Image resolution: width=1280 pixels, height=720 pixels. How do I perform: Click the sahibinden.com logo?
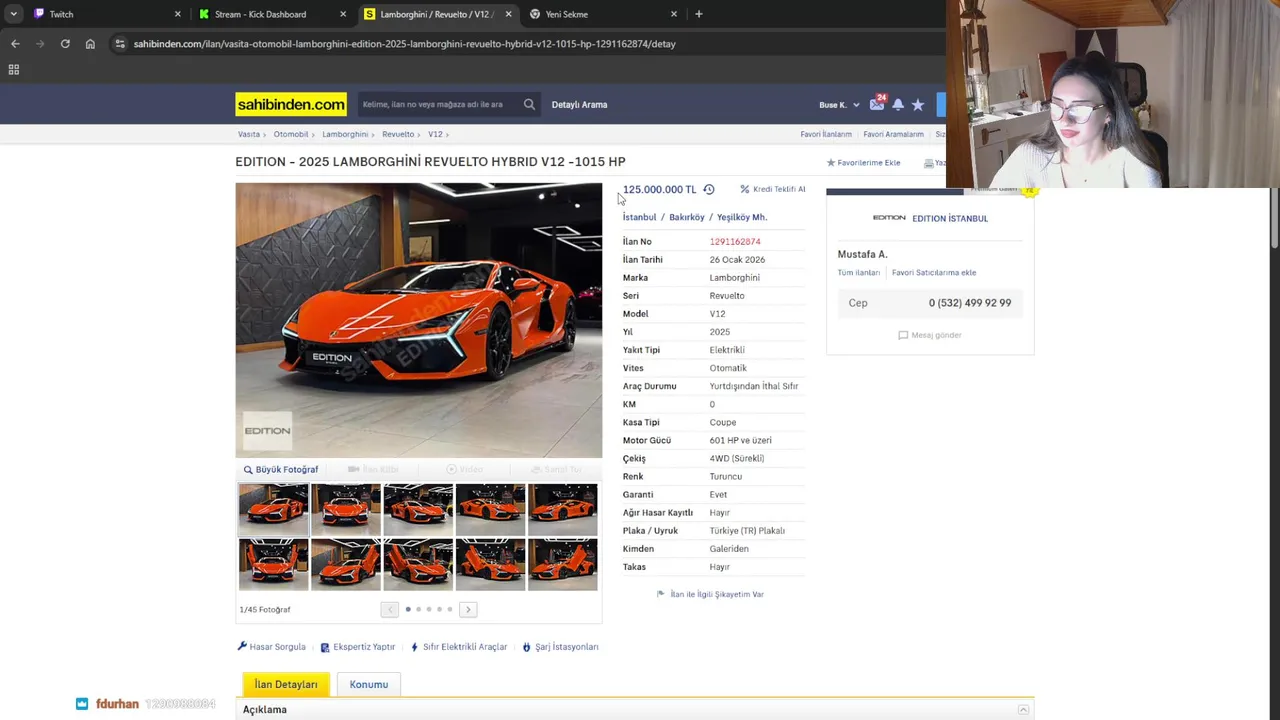291,104
